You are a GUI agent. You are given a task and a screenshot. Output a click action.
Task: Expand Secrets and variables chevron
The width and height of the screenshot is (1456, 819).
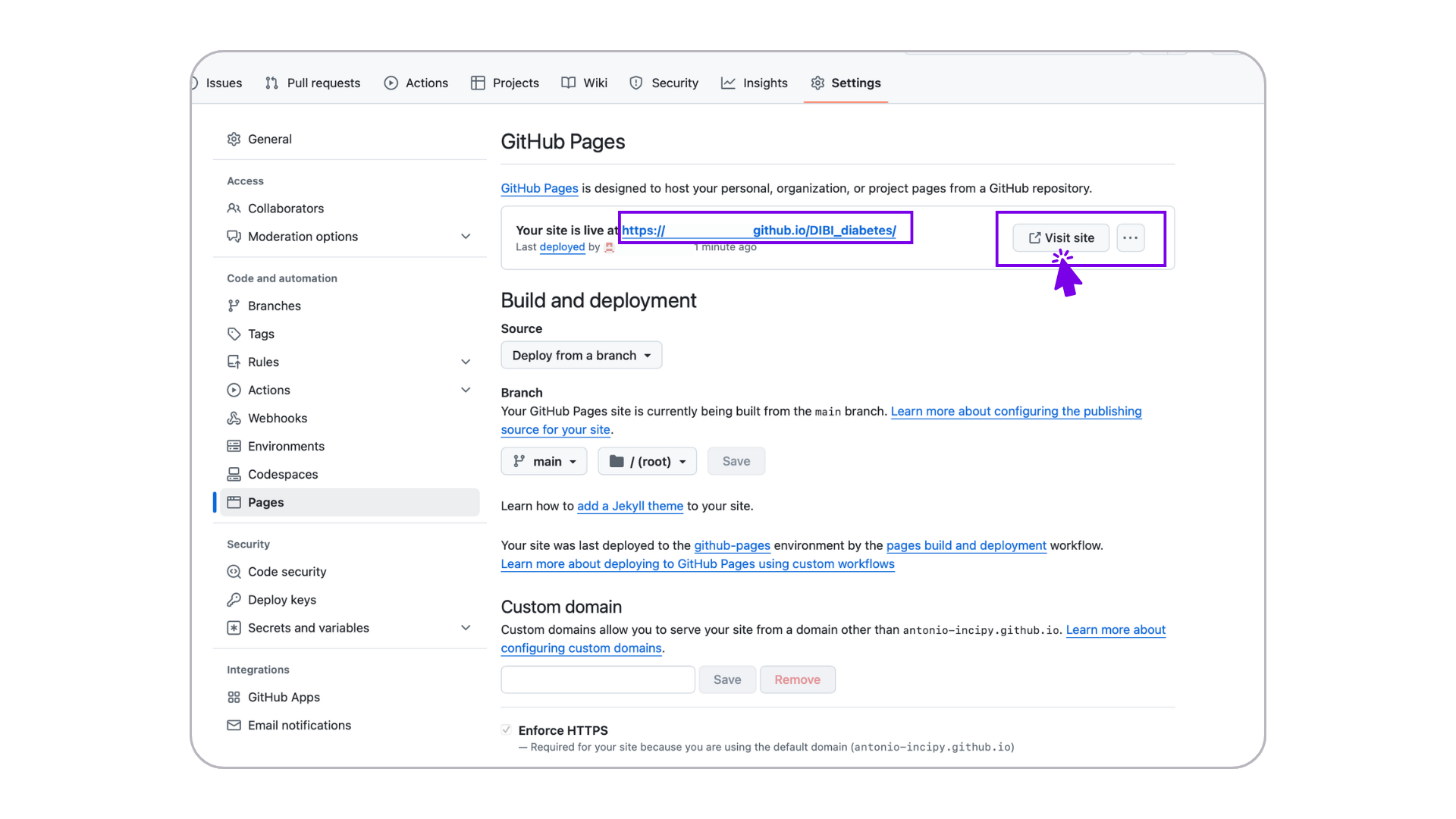click(466, 628)
